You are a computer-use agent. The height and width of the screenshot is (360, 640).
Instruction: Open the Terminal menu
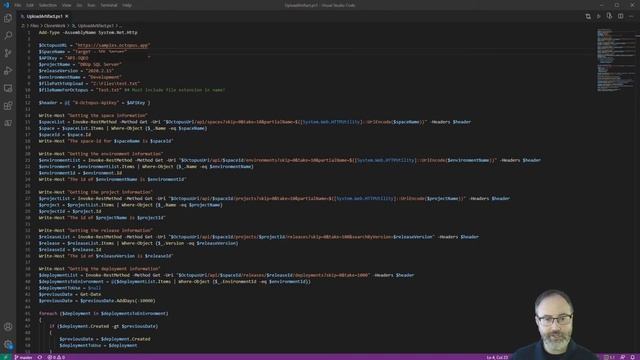(109, 5)
